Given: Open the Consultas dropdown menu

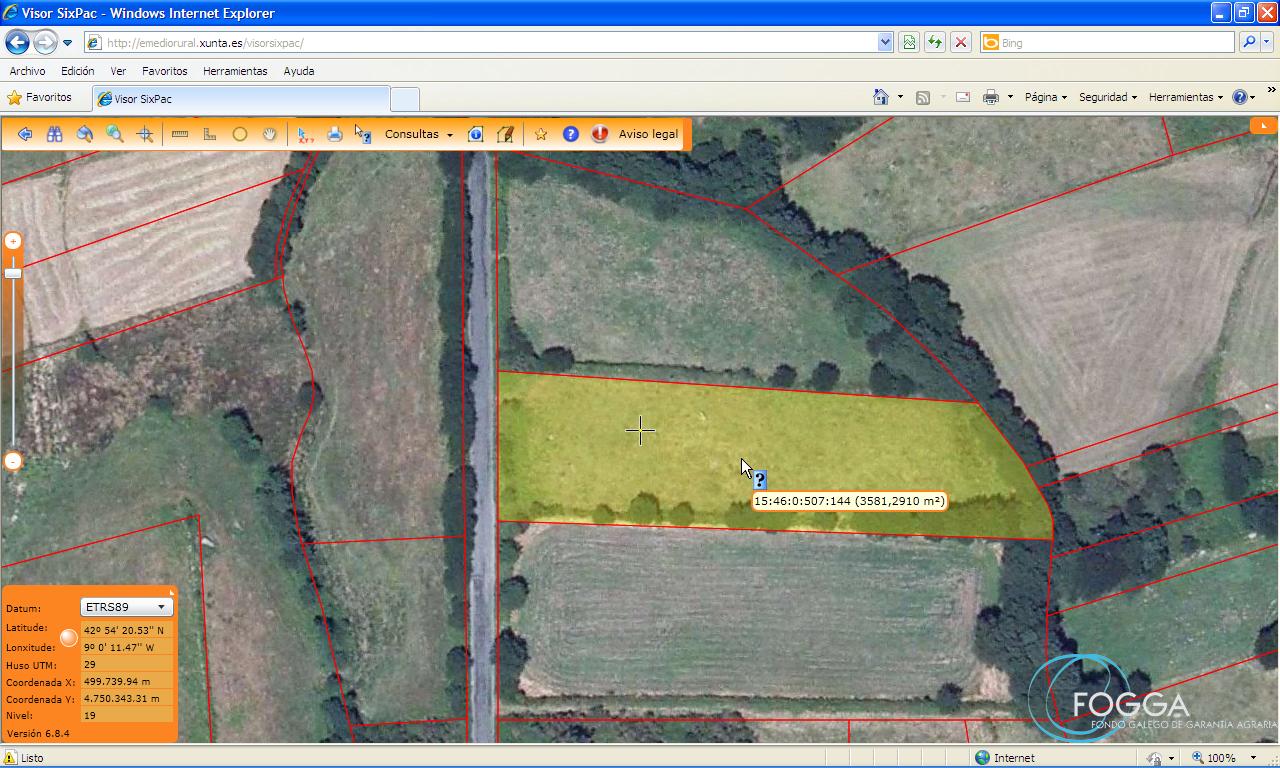Looking at the screenshot, I should [x=418, y=134].
